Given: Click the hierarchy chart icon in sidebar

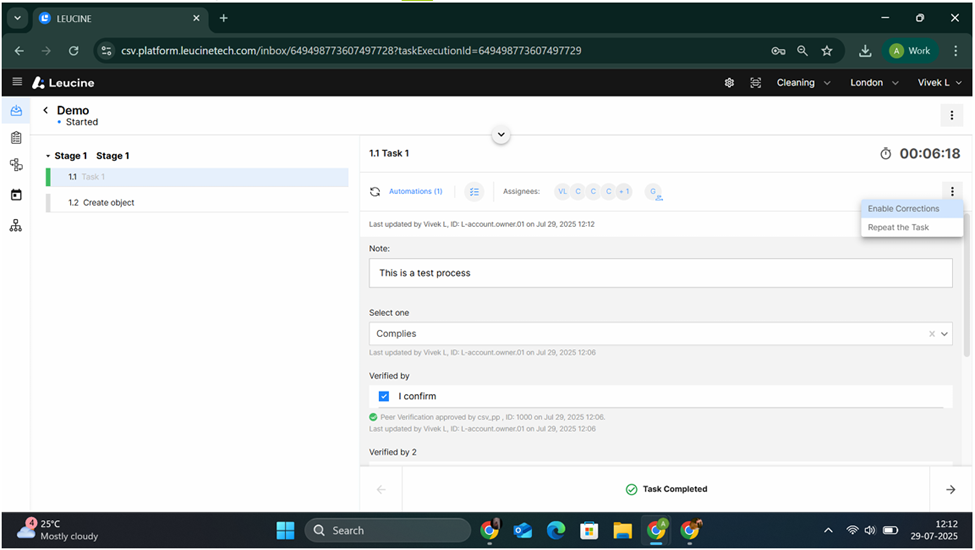Looking at the screenshot, I should tap(15, 225).
